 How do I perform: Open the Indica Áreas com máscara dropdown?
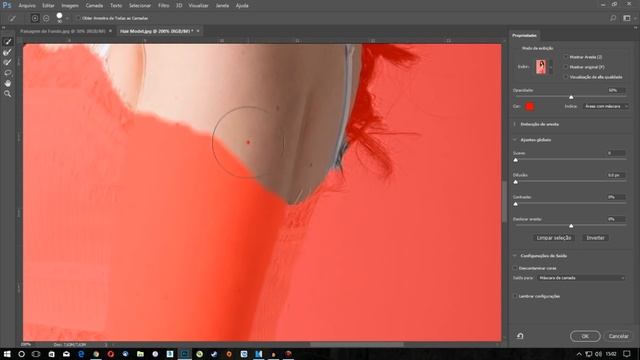(x=605, y=106)
